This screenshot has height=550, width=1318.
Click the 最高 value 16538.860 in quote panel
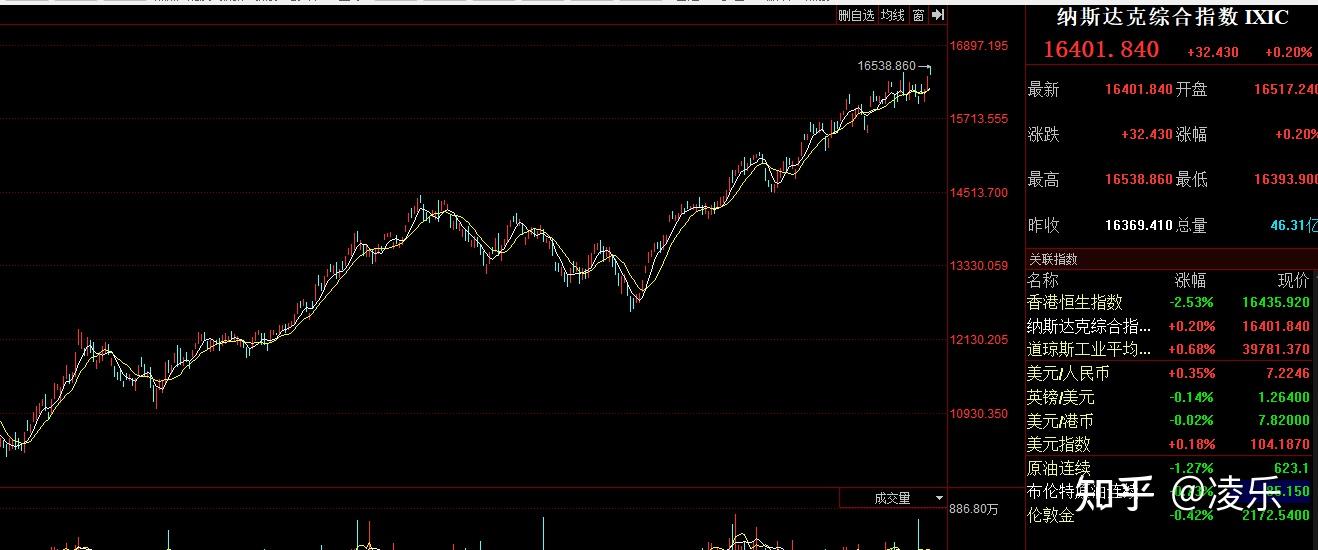click(x=1138, y=180)
